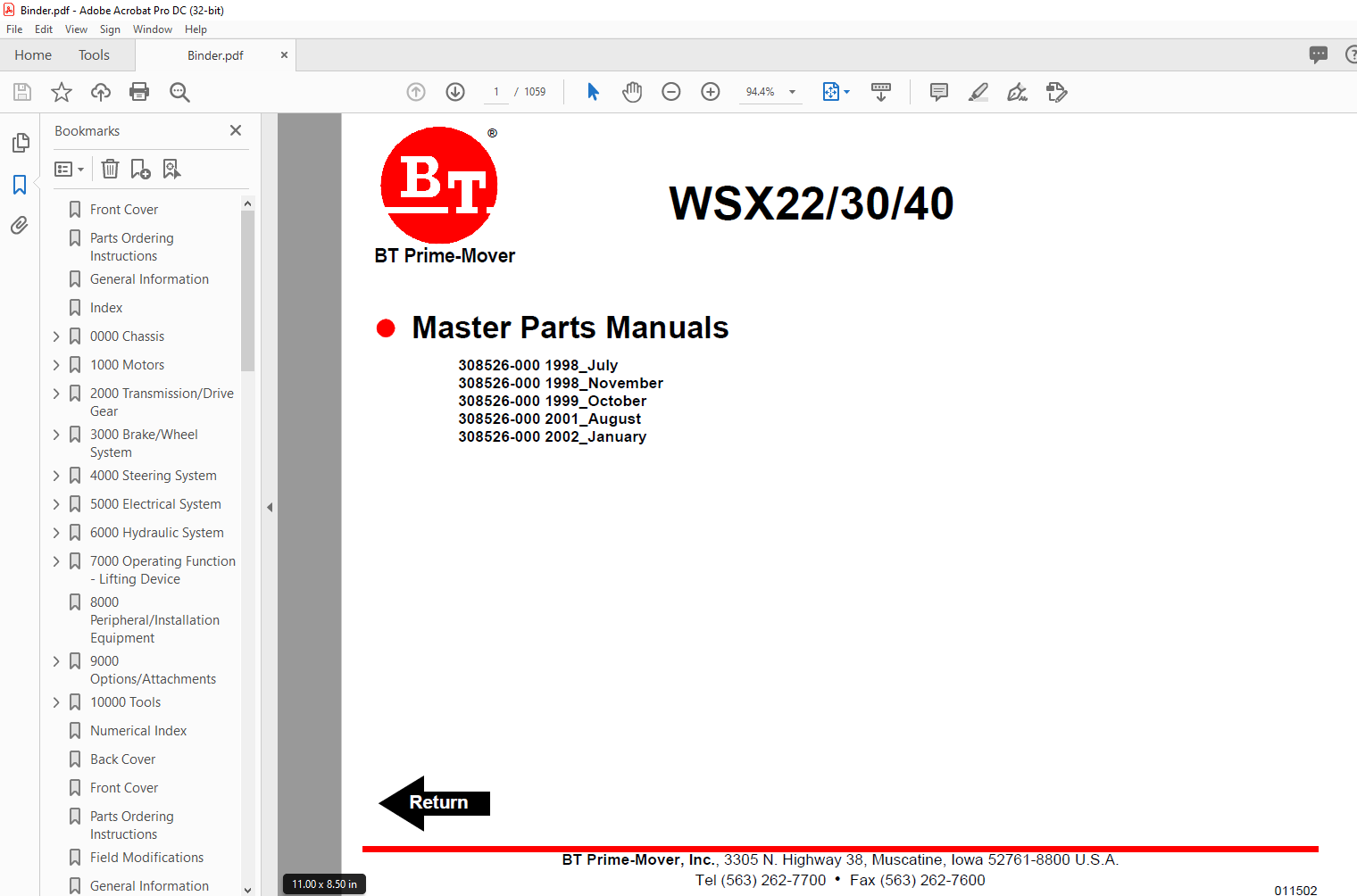Add a new bookmark
The height and width of the screenshot is (896, 1357).
[140, 169]
